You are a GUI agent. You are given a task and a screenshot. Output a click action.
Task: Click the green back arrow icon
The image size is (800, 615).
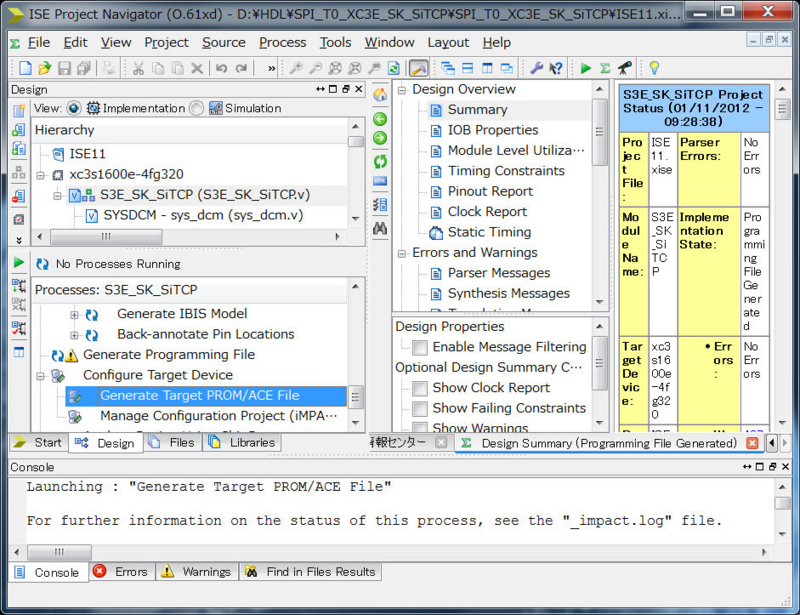click(x=380, y=119)
